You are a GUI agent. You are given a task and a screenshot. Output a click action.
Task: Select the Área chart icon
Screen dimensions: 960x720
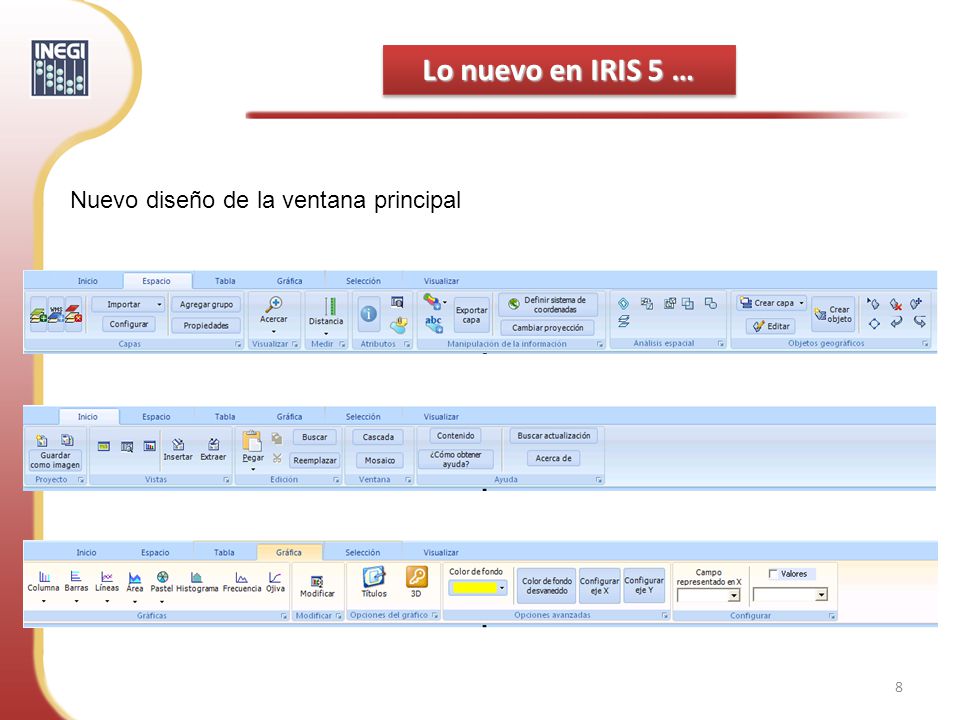click(135, 577)
